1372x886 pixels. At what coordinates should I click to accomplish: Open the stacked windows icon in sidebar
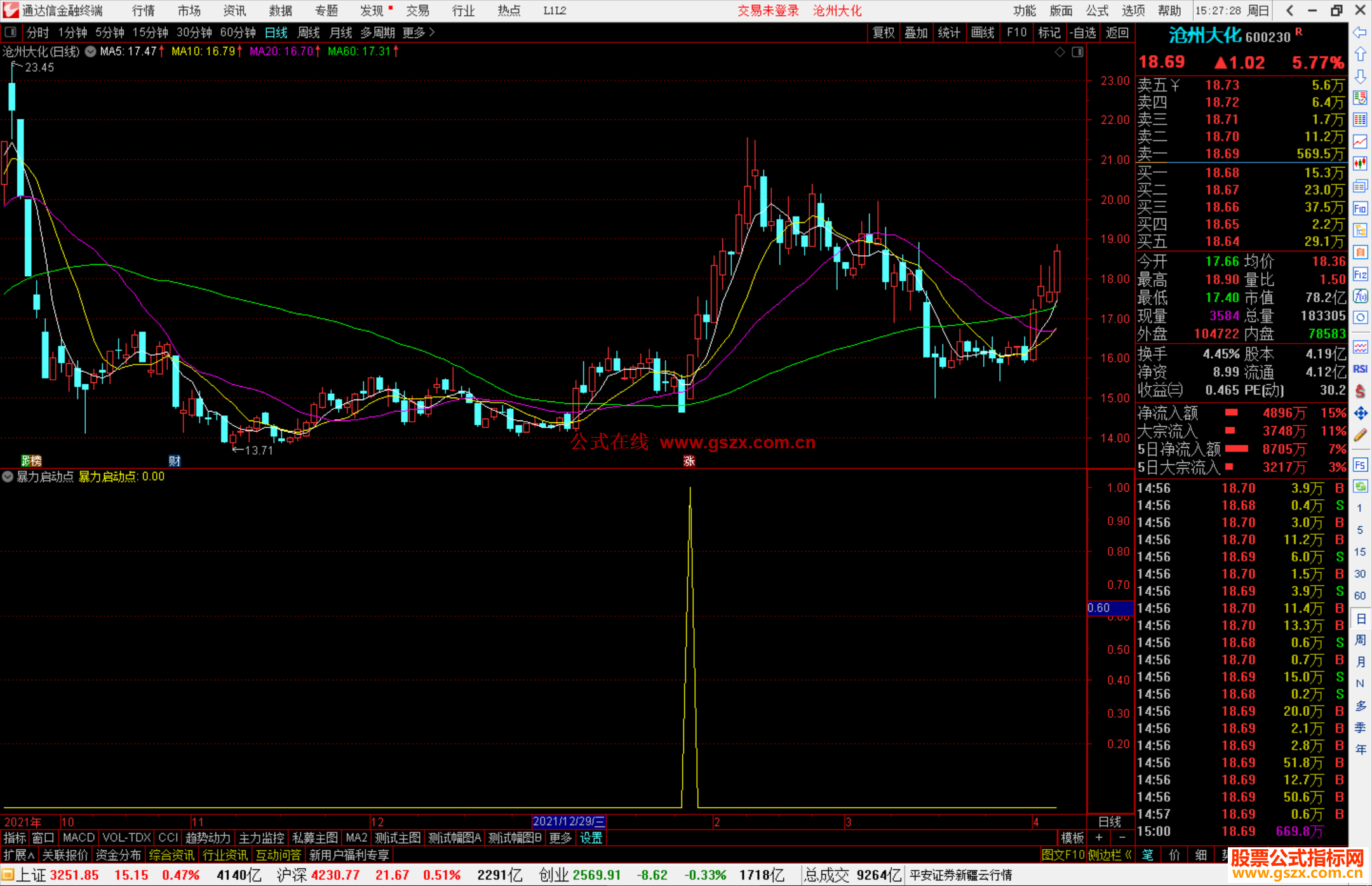coord(1360,186)
